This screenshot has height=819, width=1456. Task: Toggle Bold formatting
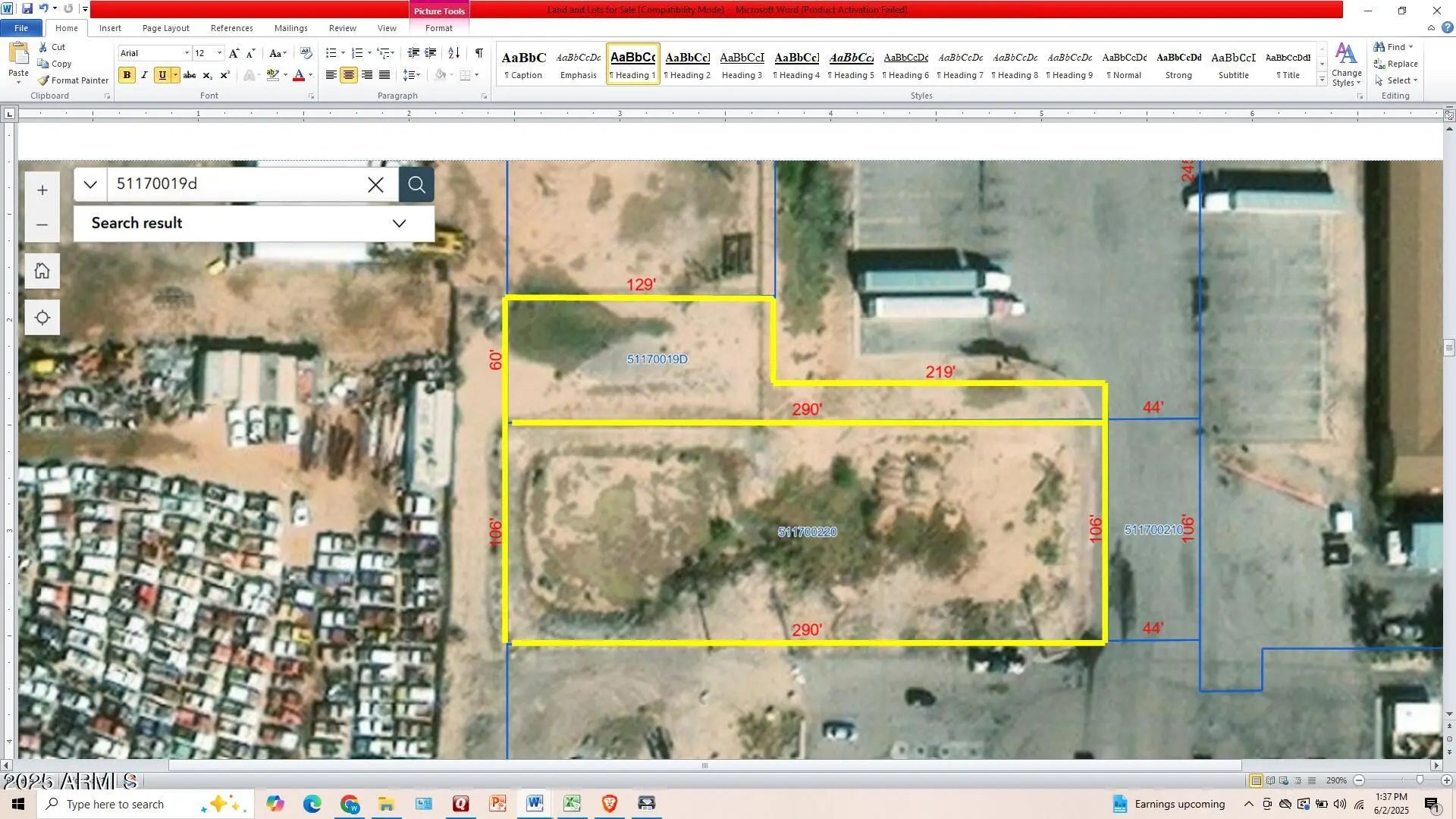pos(127,75)
